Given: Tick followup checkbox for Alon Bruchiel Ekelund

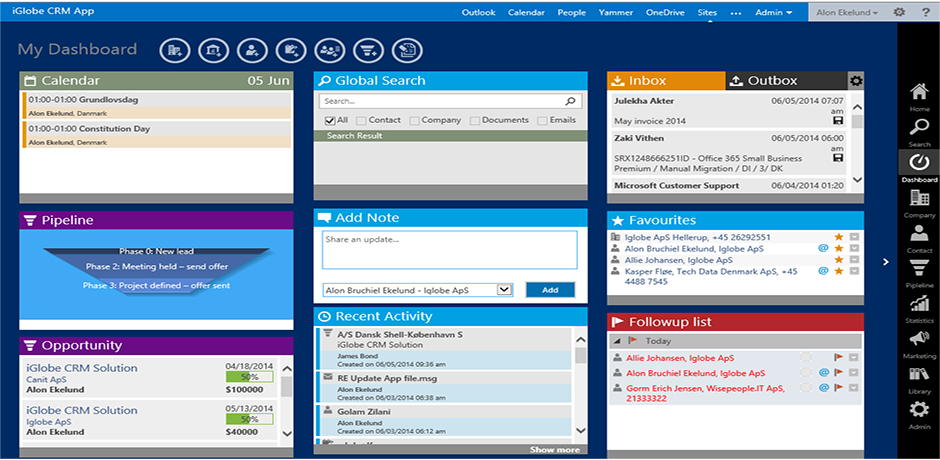Looking at the screenshot, I should pyautogui.click(x=806, y=372).
